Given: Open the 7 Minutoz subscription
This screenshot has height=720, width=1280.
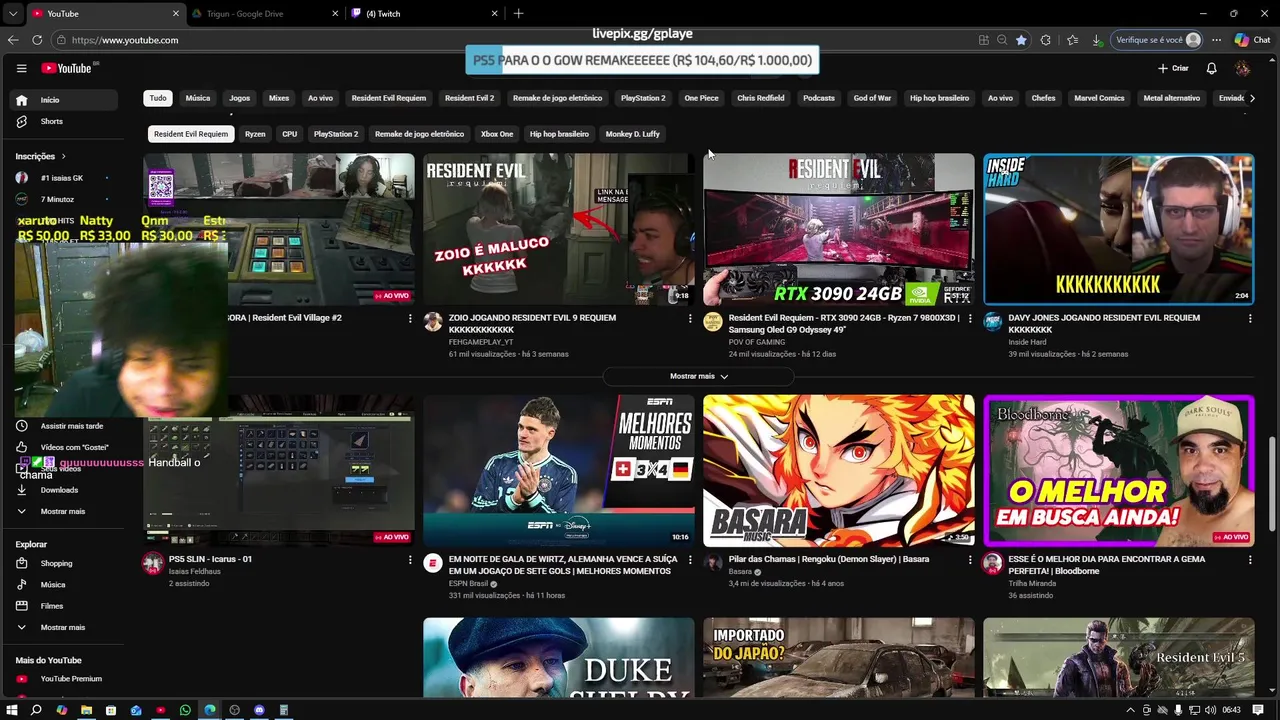Looking at the screenshot, I should pyautogui.click(x=63, y=199).
